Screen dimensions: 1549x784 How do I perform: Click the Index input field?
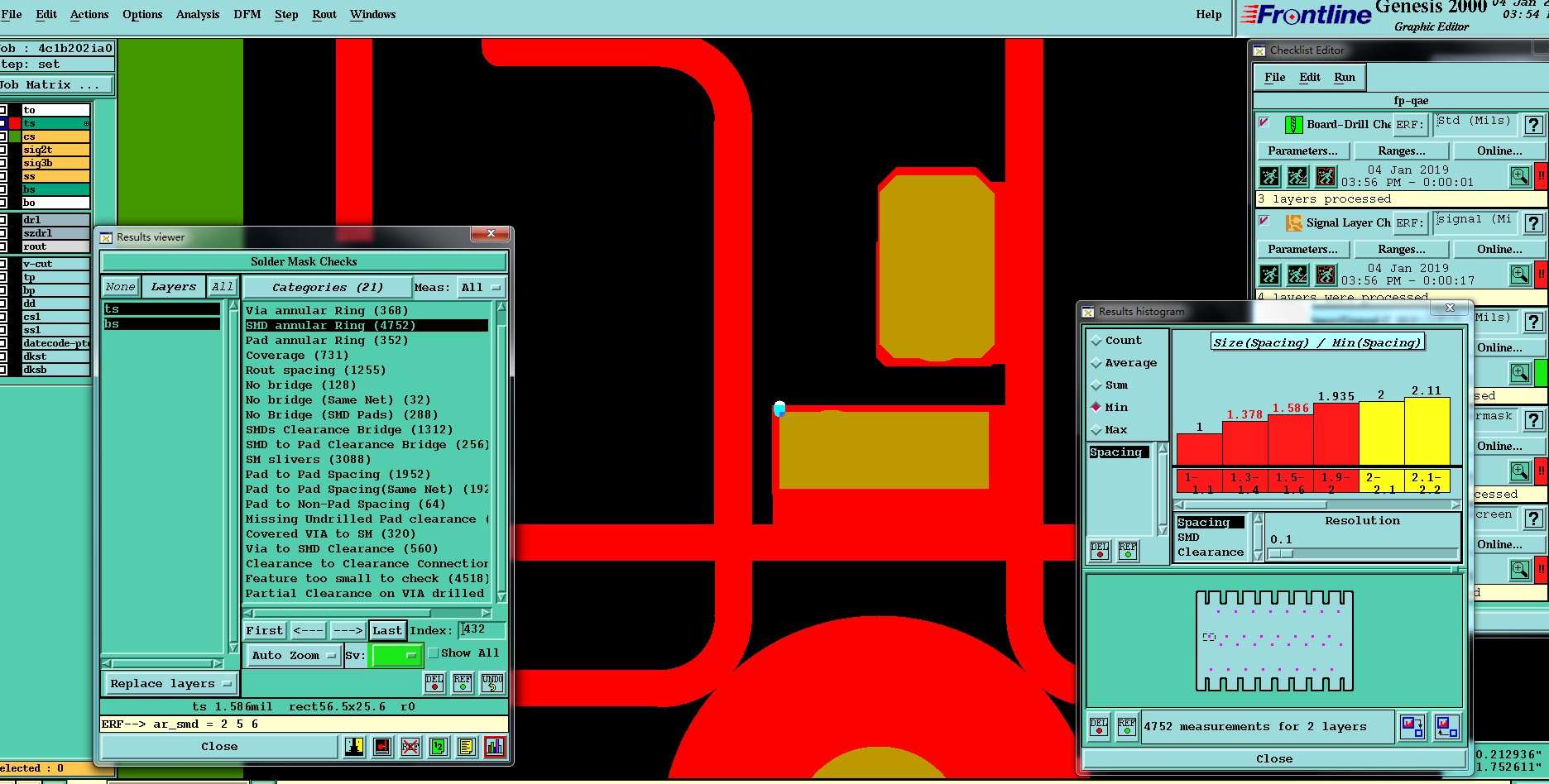(482, 629)
